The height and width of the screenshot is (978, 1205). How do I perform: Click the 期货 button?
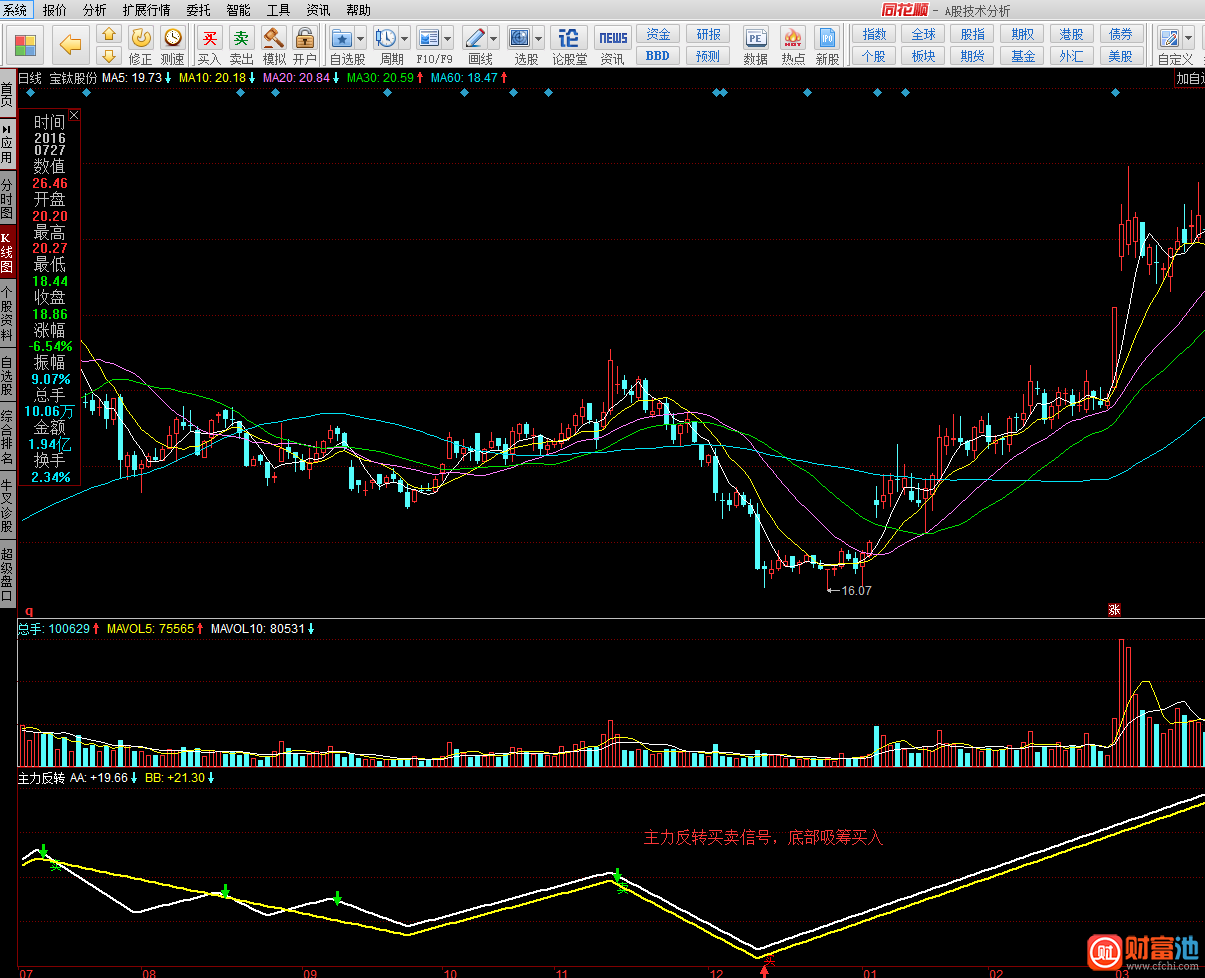click(972, 56)
